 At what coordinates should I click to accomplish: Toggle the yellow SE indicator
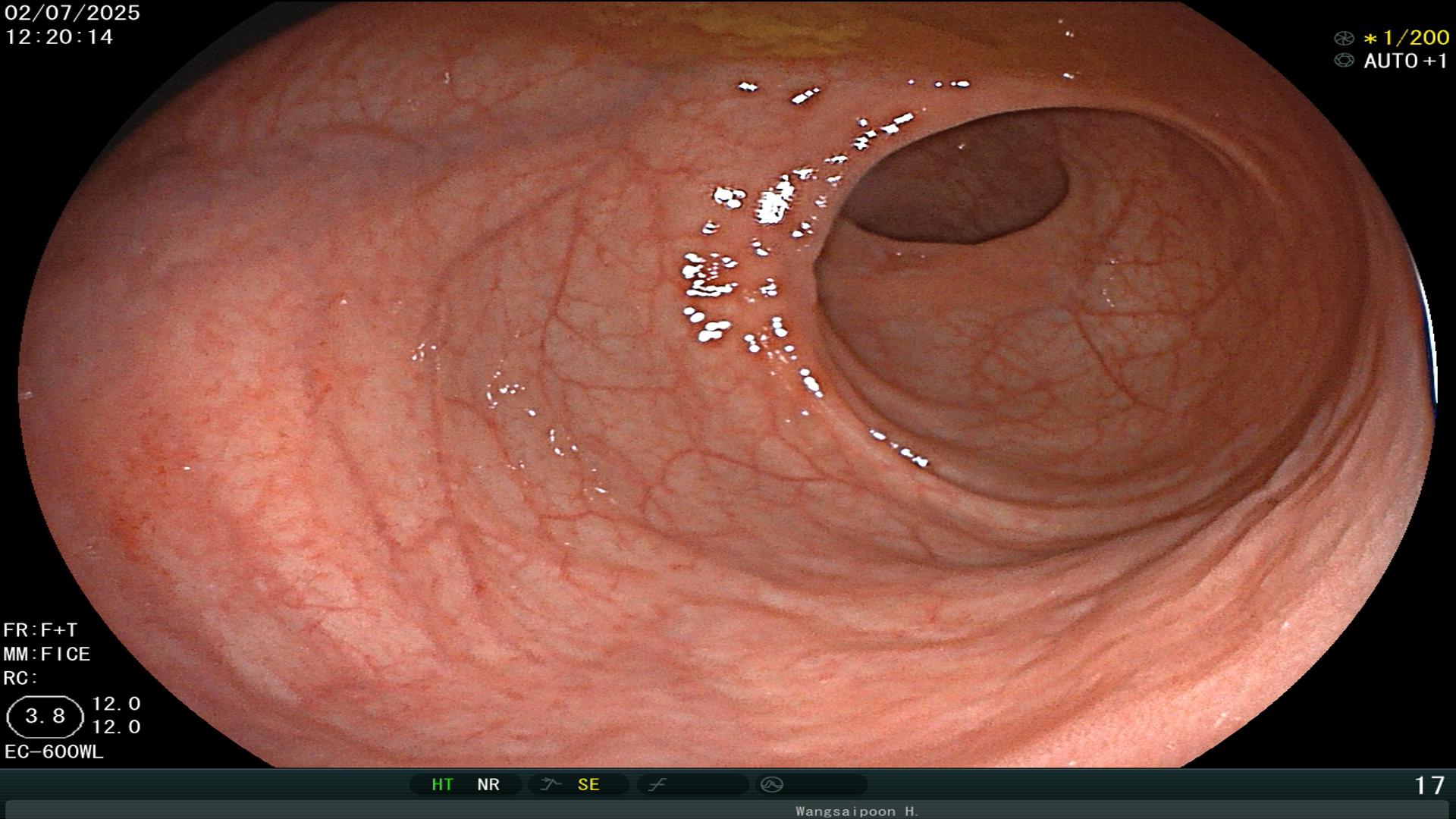point(588,785)
